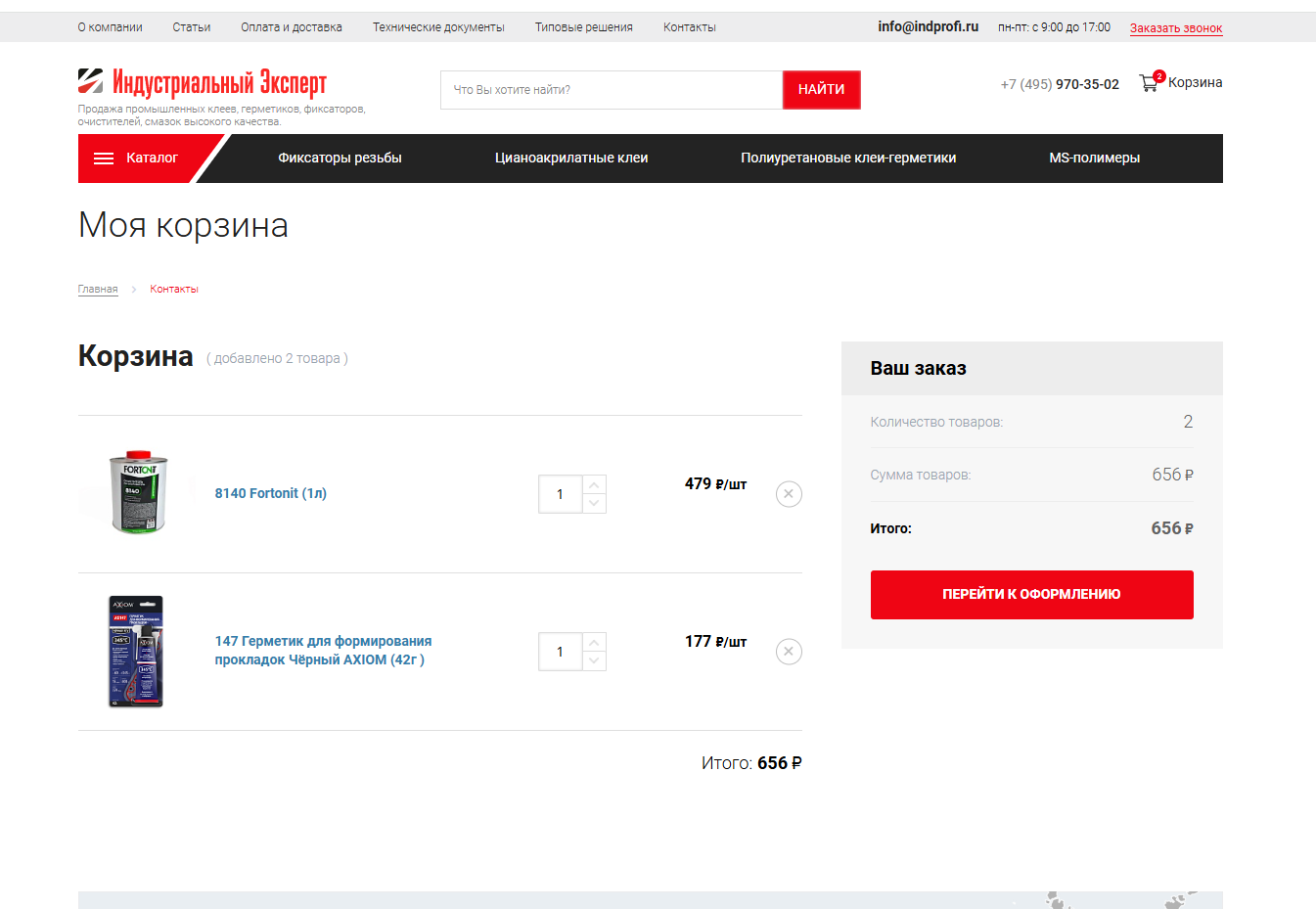This screenshot has height=909, width=1316.
Task: Open the 8140 Fortonit (1л) product link
Action: point(271,493)
